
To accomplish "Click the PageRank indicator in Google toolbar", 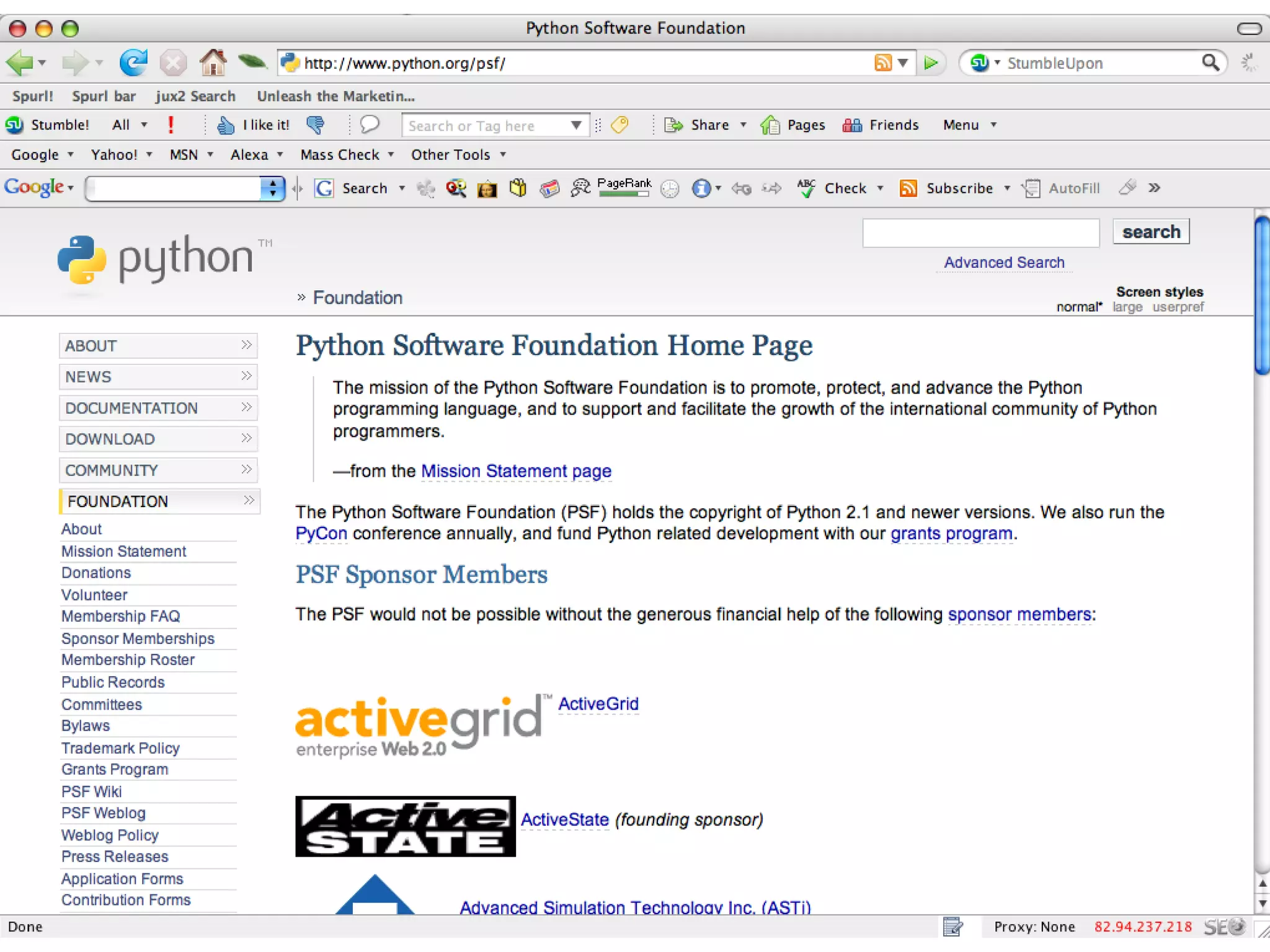I will (624, 187).
